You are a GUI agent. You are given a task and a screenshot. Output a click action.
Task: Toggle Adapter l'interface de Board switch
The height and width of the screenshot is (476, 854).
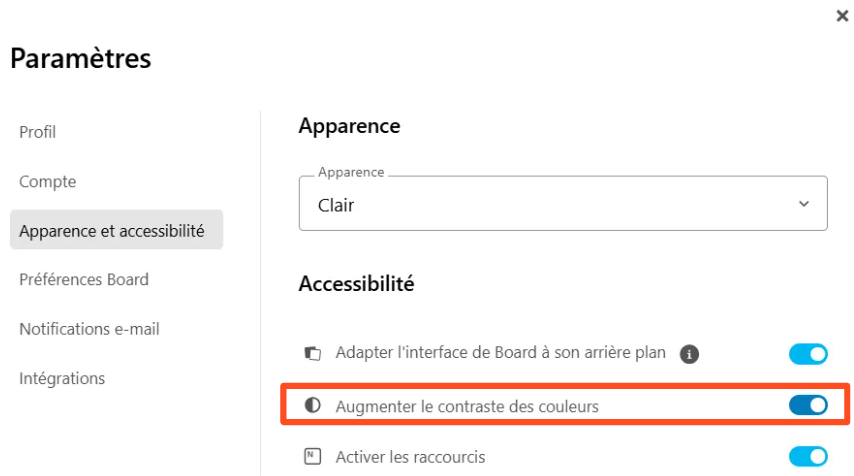(808, 353)
